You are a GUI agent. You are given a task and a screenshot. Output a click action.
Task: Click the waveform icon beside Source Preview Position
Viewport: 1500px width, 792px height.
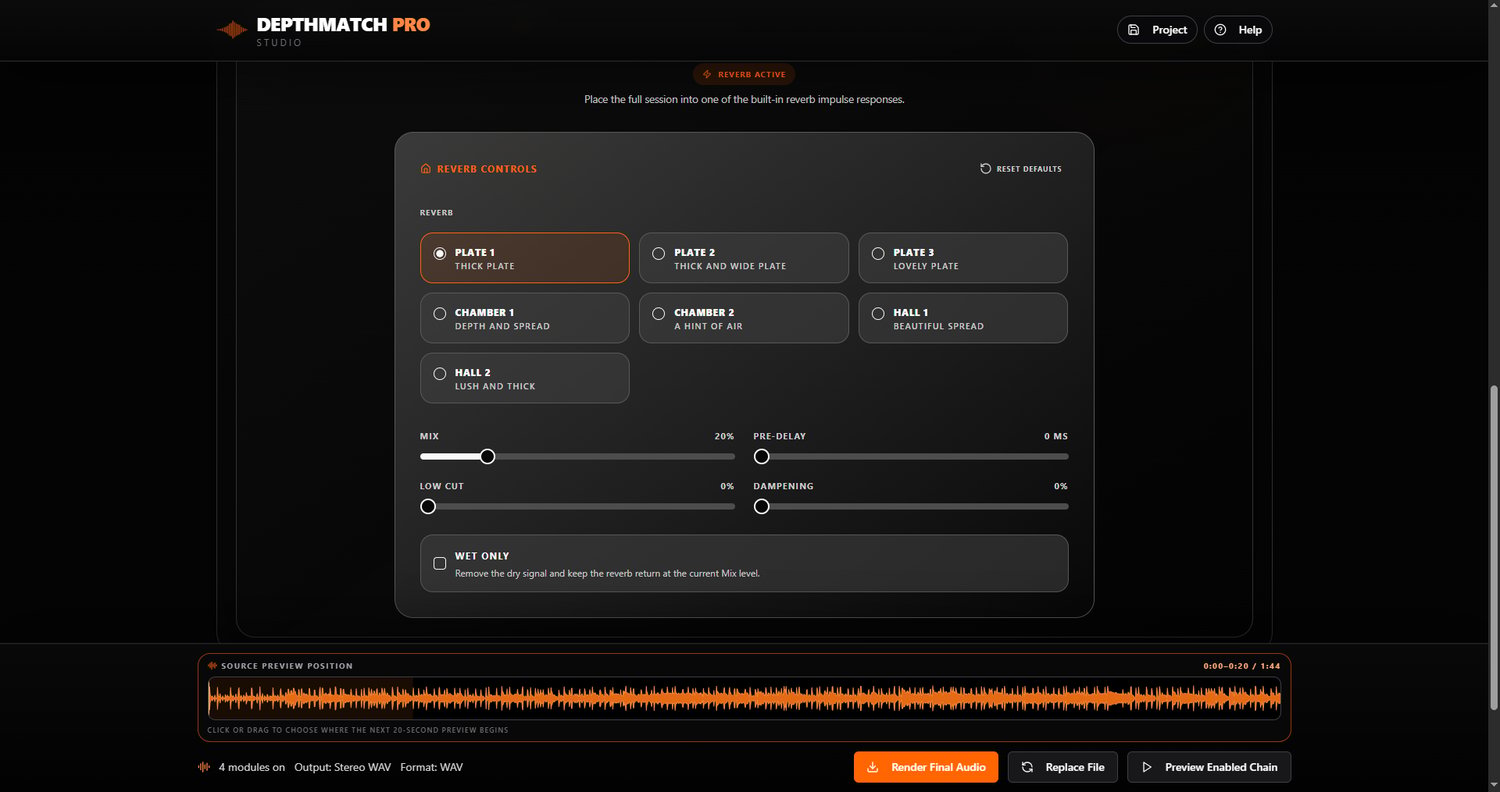pyautogui.click(x=212, y=666)
